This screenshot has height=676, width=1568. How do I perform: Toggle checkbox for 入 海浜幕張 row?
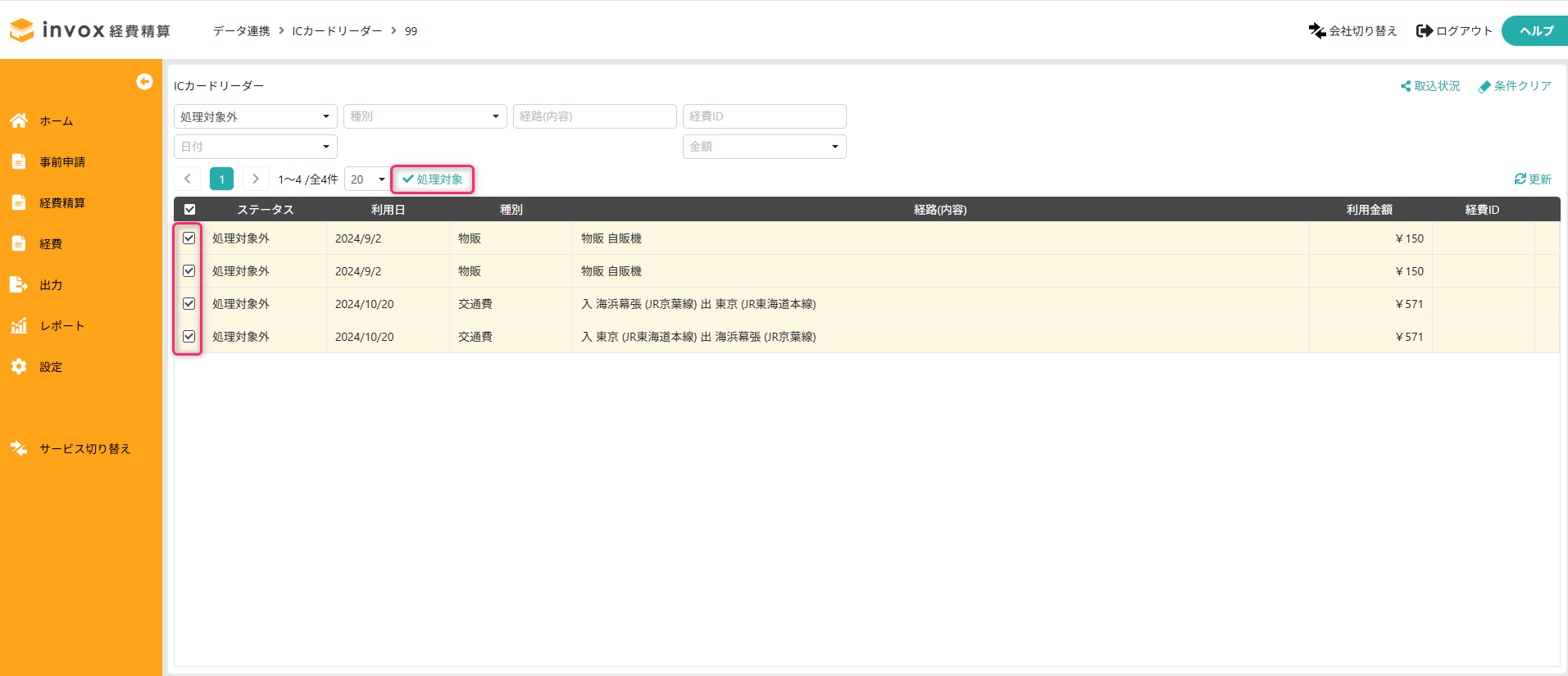click(189, 303)
